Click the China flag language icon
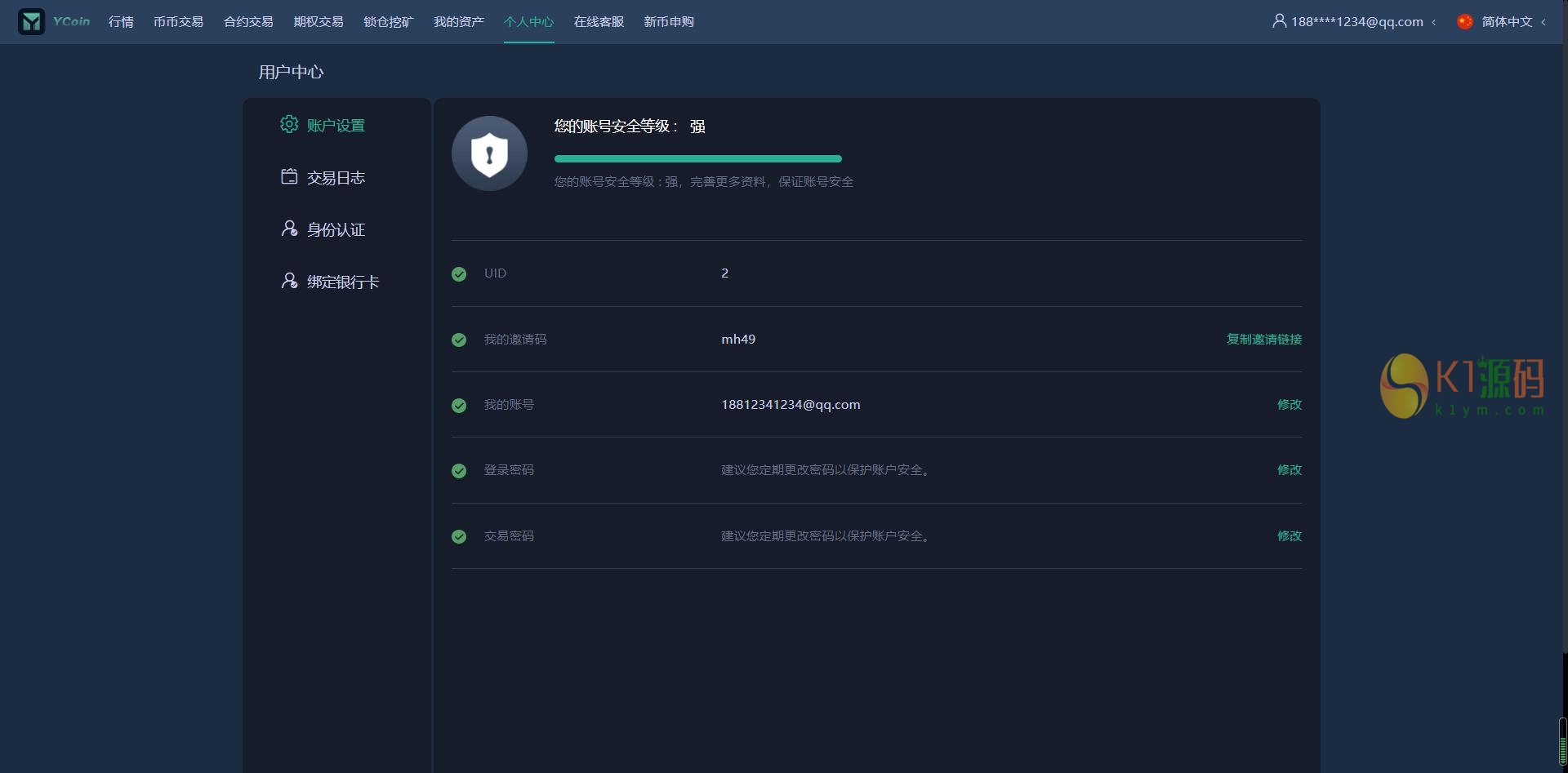This screenshot has height=773, width=1568. [1465, 22]
